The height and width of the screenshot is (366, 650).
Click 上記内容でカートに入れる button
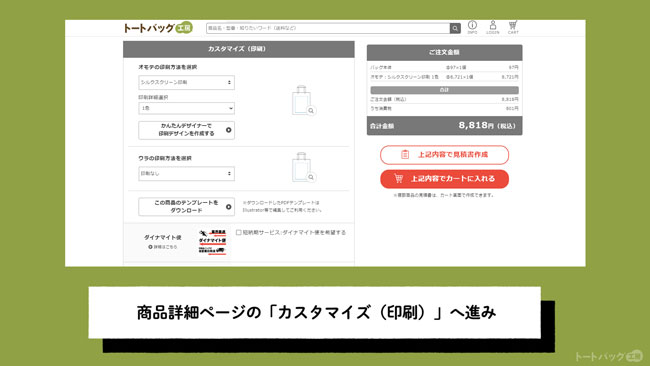pos(444,179)
